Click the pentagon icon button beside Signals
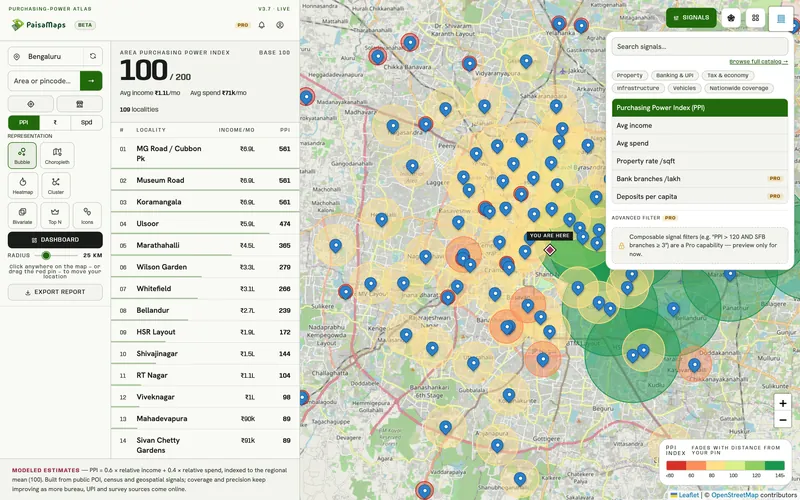The height and width of the screenshot is (500, 800). tap(731, 18)
